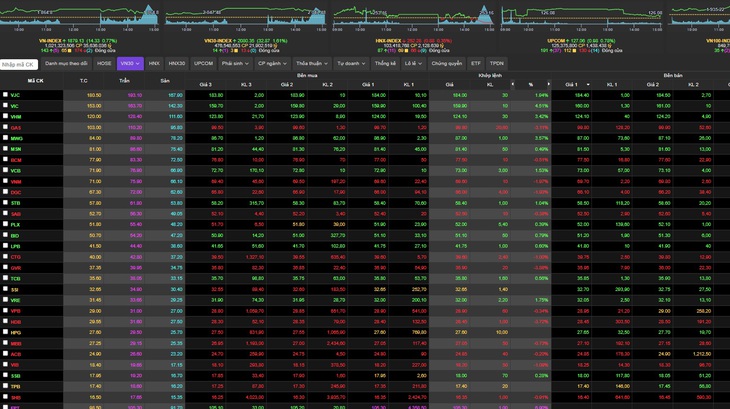Switch to Danh mục theo dõi tab

tap(66, 63)
